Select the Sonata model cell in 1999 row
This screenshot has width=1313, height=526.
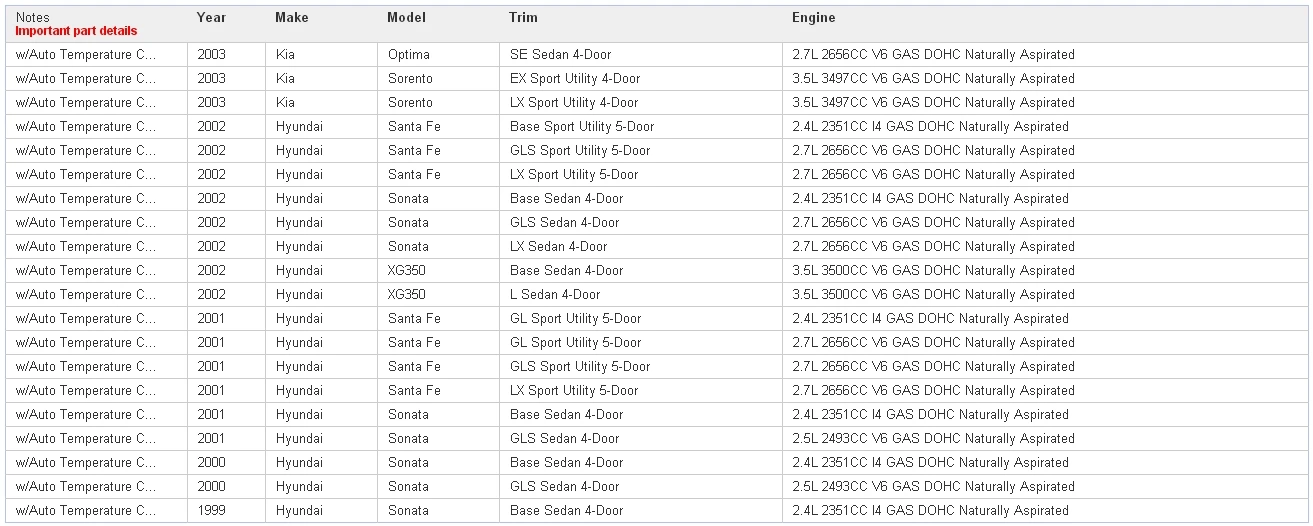408,511
